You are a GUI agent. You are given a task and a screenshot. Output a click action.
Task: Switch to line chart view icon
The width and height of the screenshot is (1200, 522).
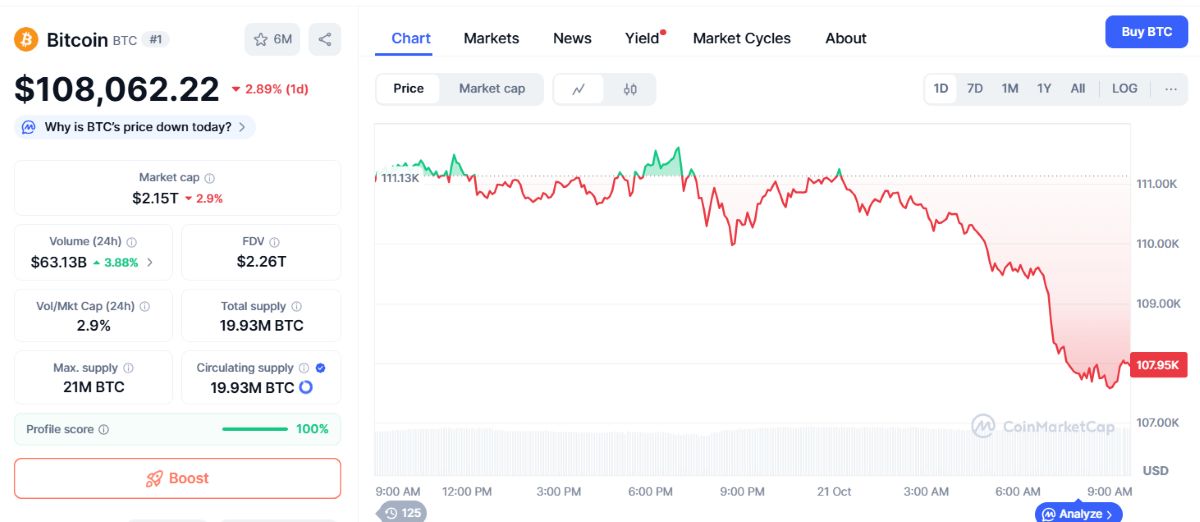coord(579,89)
